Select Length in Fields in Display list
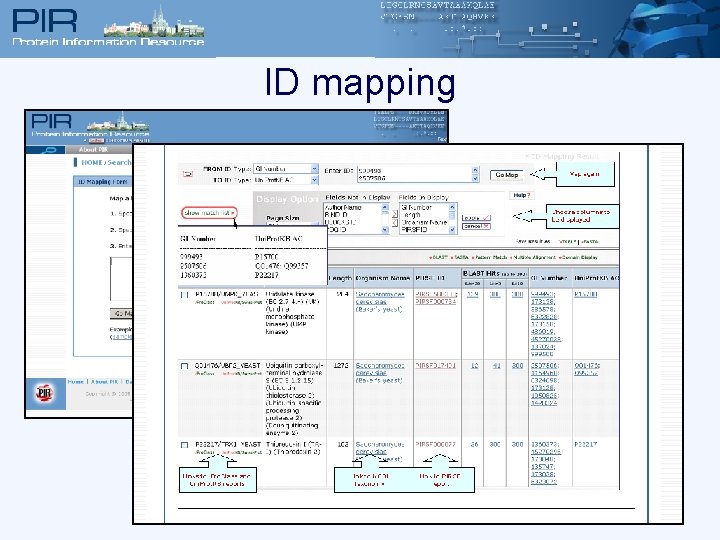This screenshot has width=720, height=540. coord(411,214)
